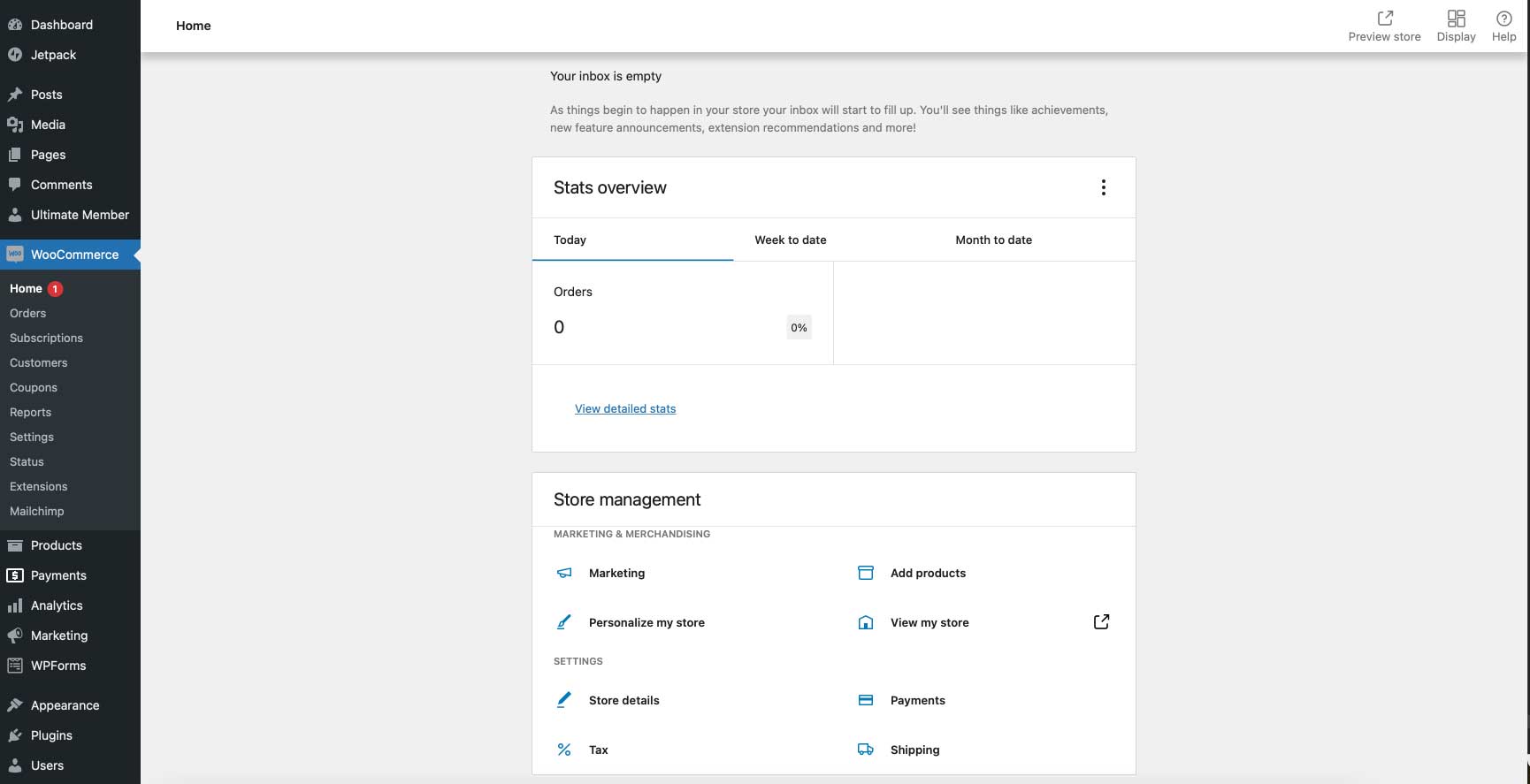
Task: Open the Marketing link in Store management
Action: pos(617,573)
